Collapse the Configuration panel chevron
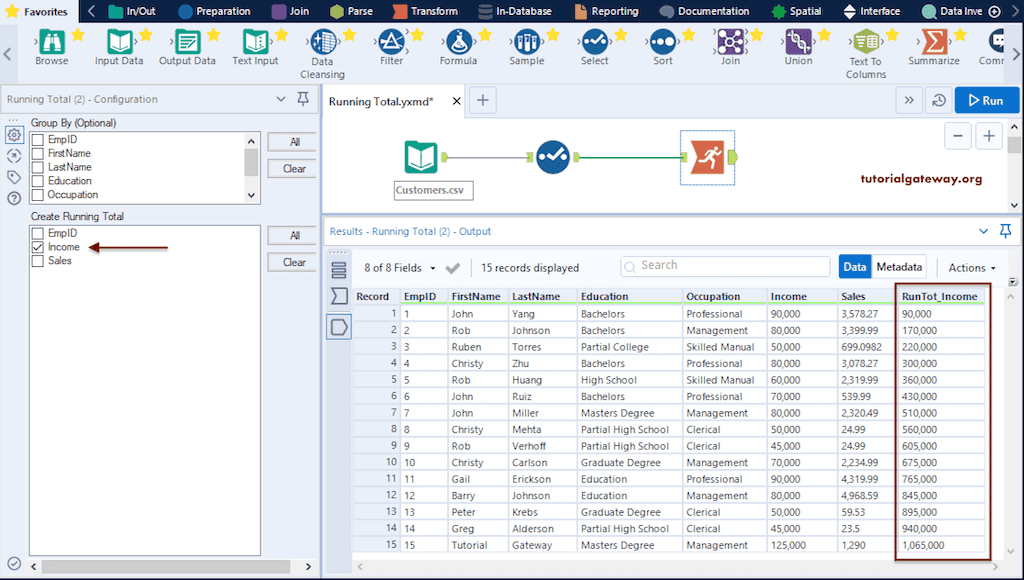 click(280, 100)
